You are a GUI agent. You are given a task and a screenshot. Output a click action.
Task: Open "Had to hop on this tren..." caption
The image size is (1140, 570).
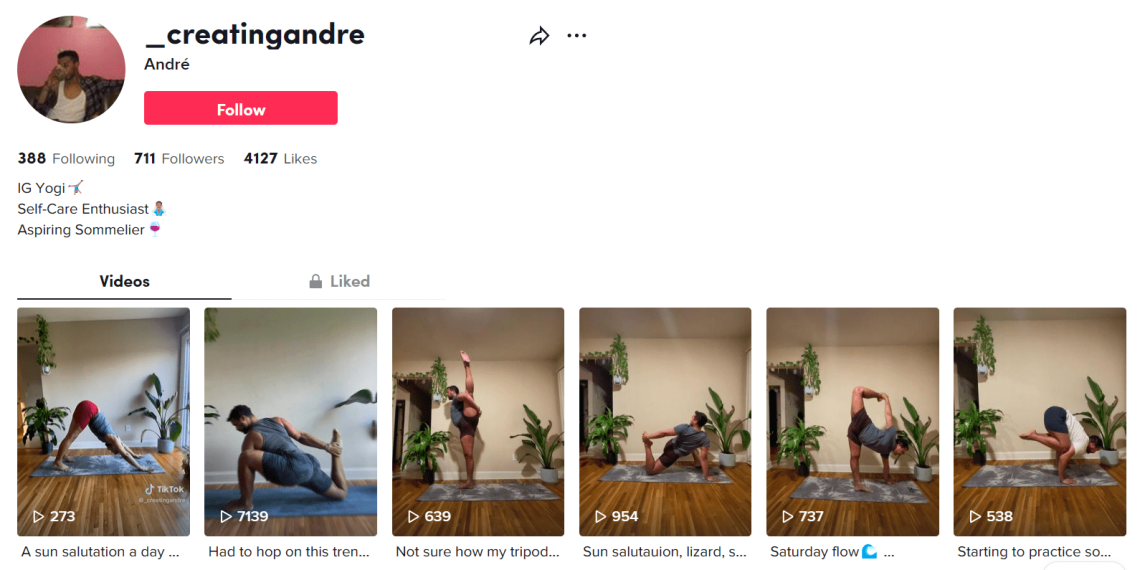pyautogui.click(x=289, y=552)
